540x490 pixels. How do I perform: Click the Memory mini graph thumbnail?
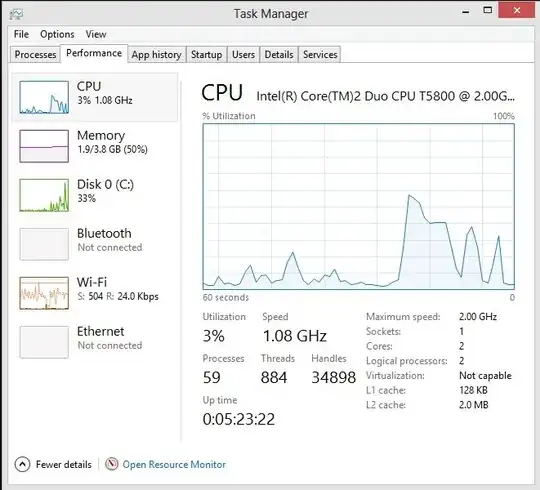pos(44,146)
